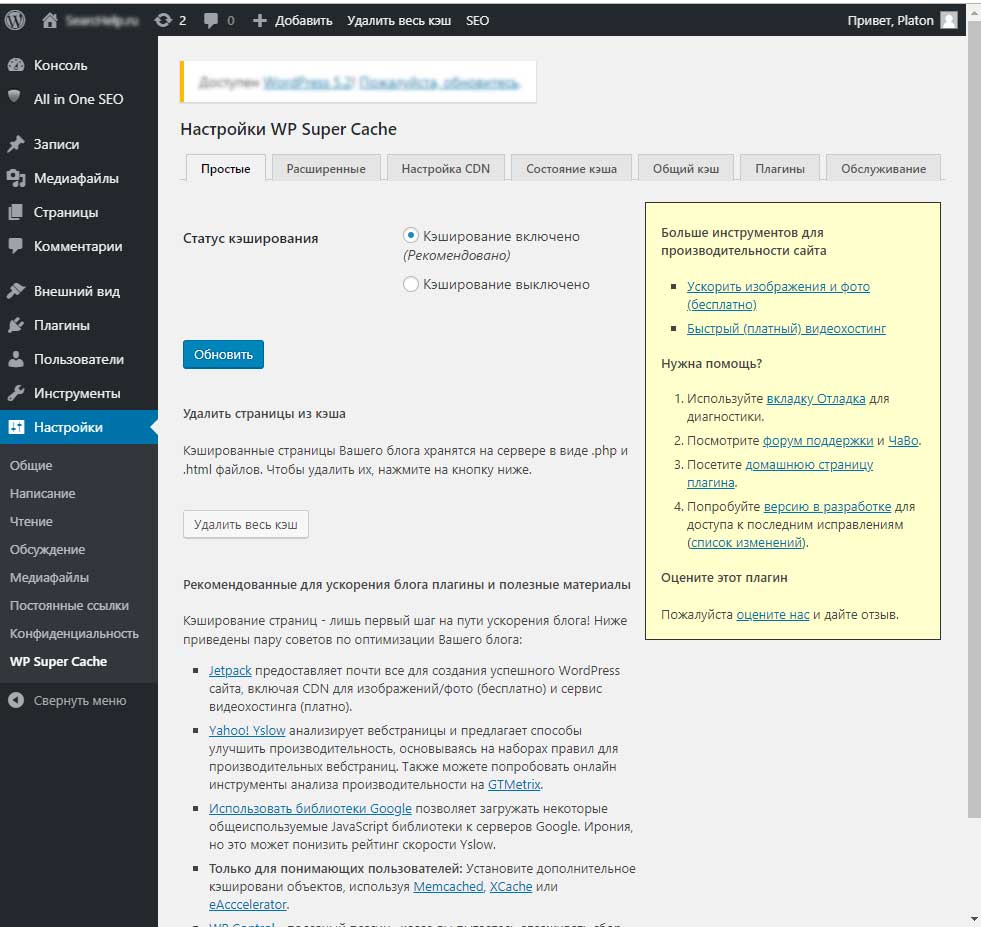Click the оцените нас link
The image size is (981, 927).
coord(773,614)
